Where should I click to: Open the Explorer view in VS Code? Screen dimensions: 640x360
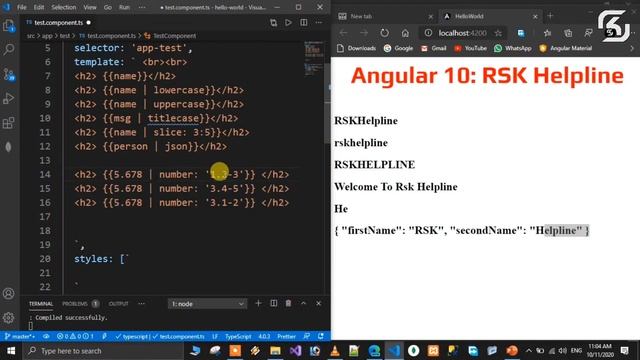pyautogui.click(x=9, y=26)
